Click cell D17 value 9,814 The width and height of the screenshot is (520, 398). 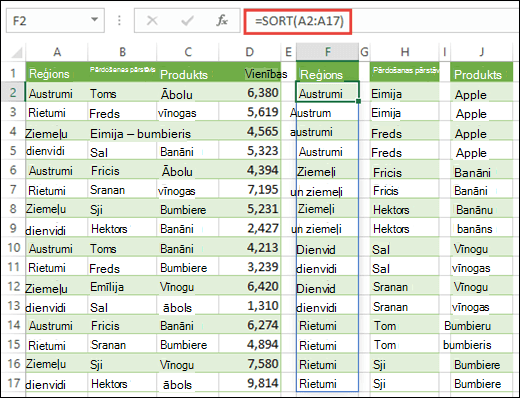pyautogui.click(x=249, y=383)
